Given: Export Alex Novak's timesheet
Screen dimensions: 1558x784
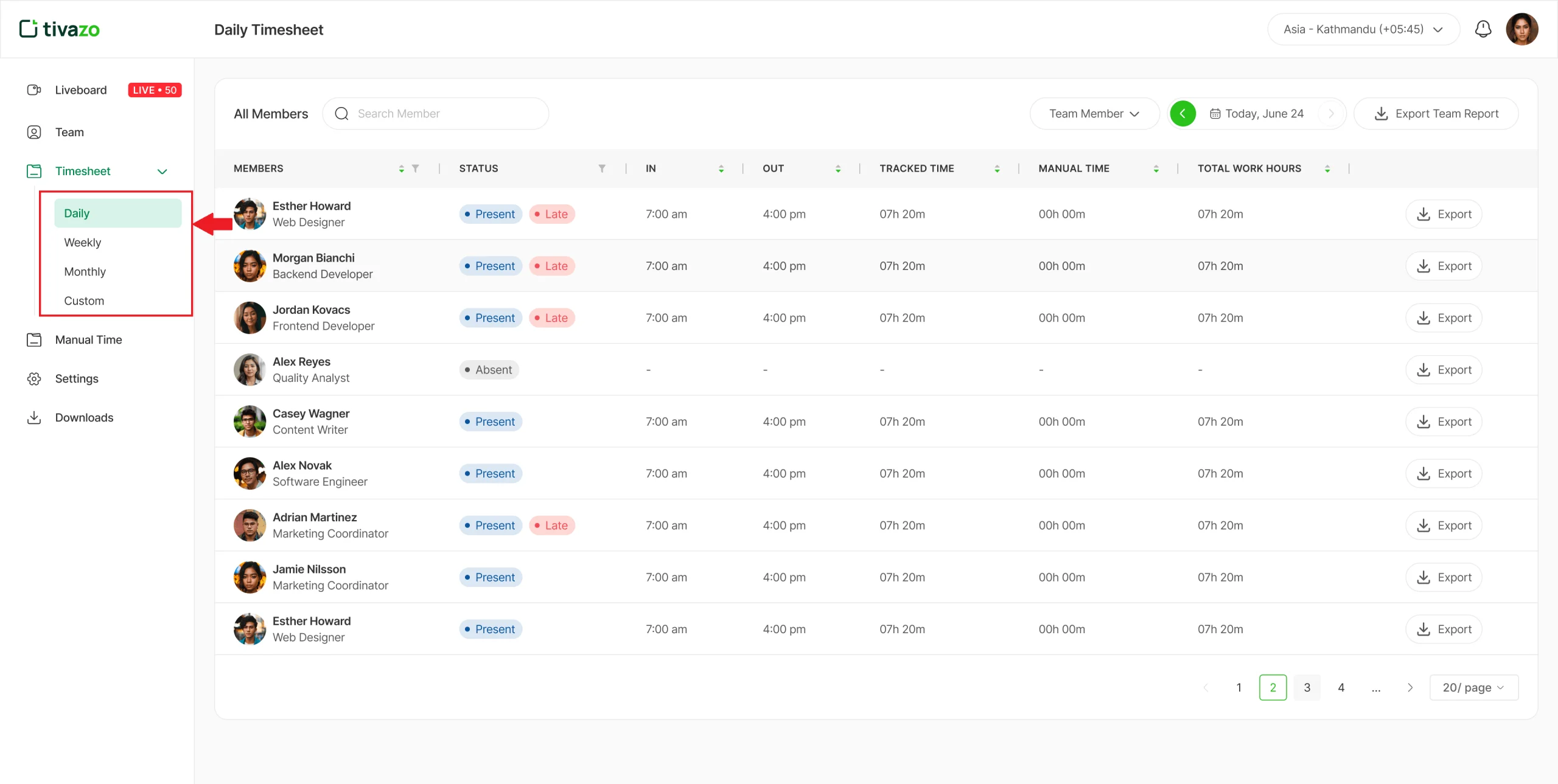Looking at the screenshot, I should [x=1444, y=474].
